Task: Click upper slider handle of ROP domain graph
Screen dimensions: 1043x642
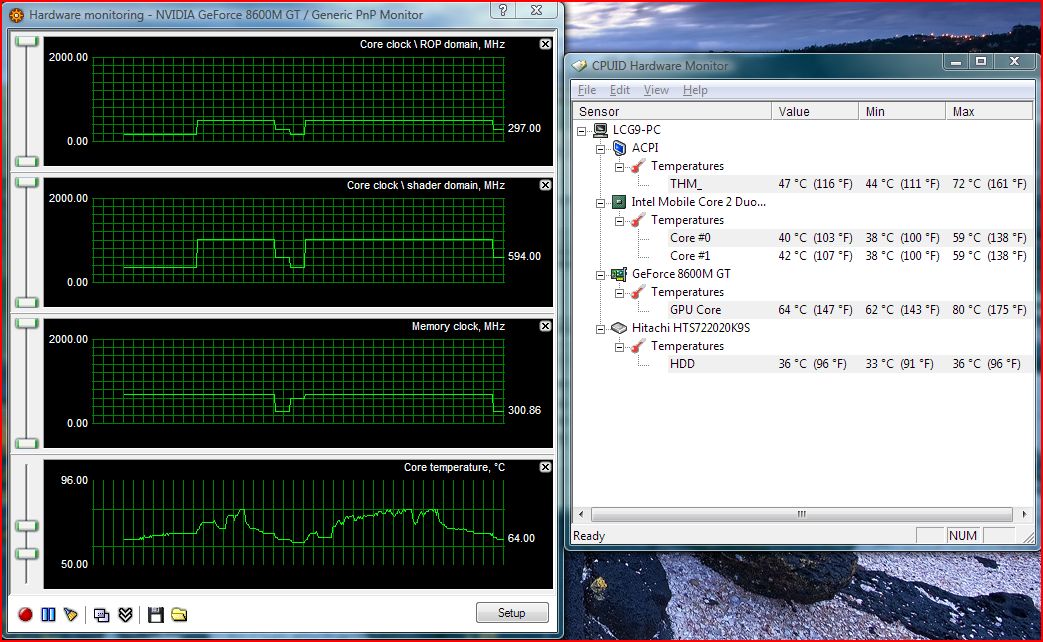Action: point(27,42)
